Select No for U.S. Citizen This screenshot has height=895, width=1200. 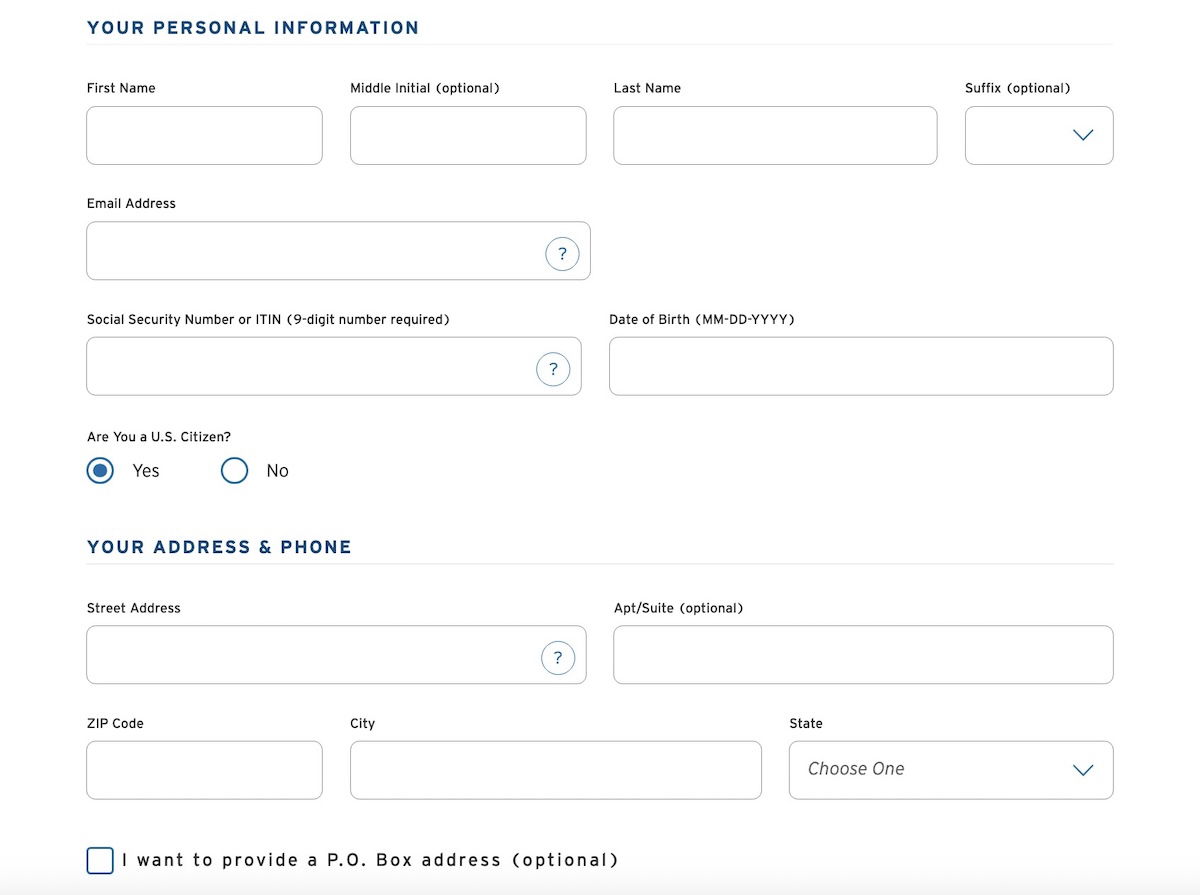click(x=234, y=471)
